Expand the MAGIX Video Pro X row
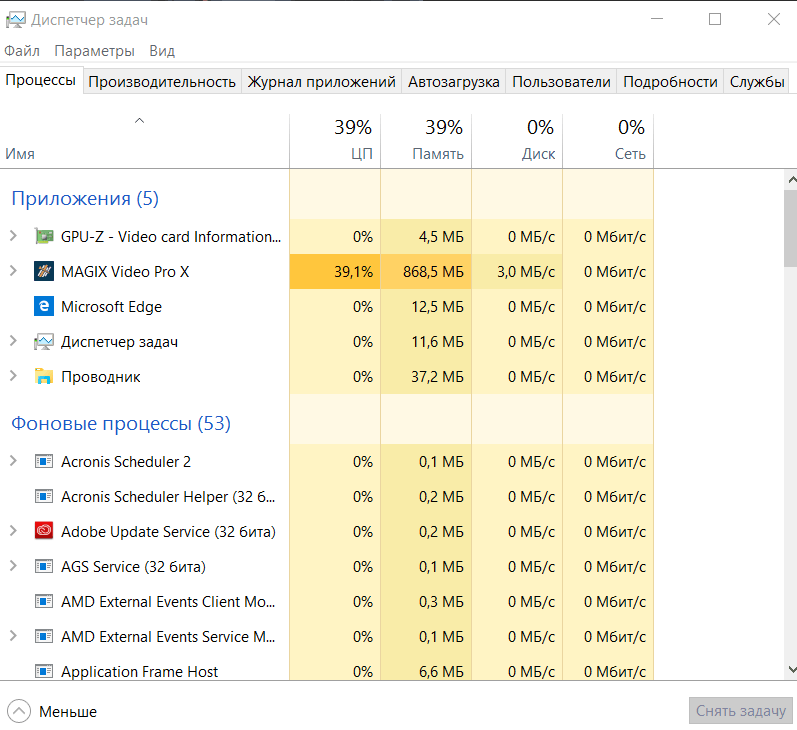The image size is (797, 730). [x=13, y=271]
